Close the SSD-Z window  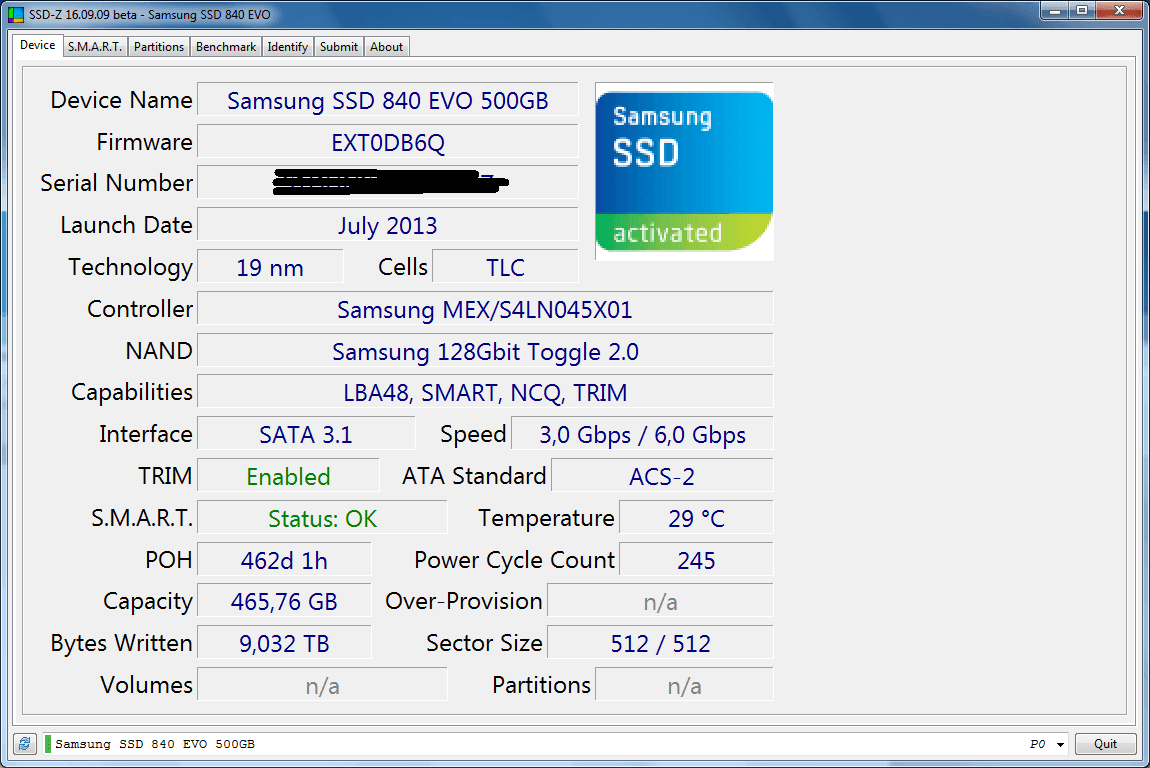[x=1119, y=11]
